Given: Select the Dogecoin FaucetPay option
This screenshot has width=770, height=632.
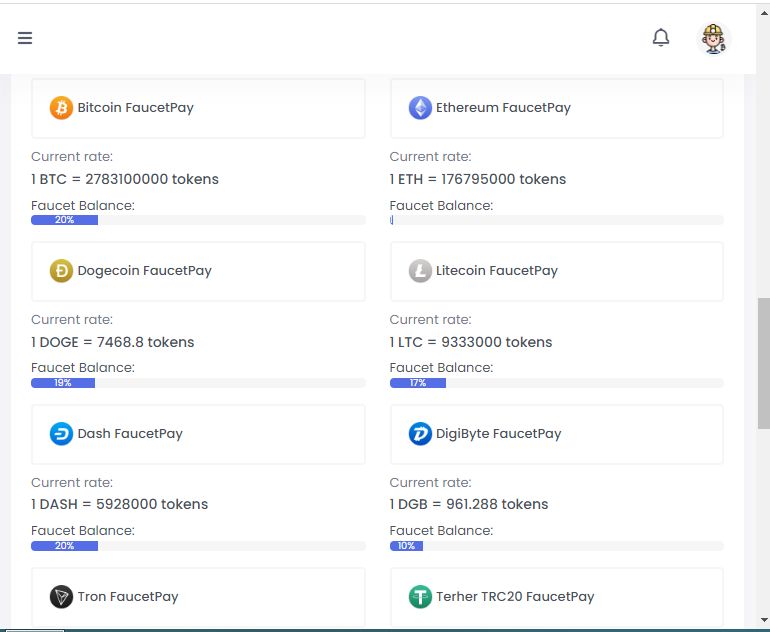Looking at the screenshot, I should (x=198, y=271).
